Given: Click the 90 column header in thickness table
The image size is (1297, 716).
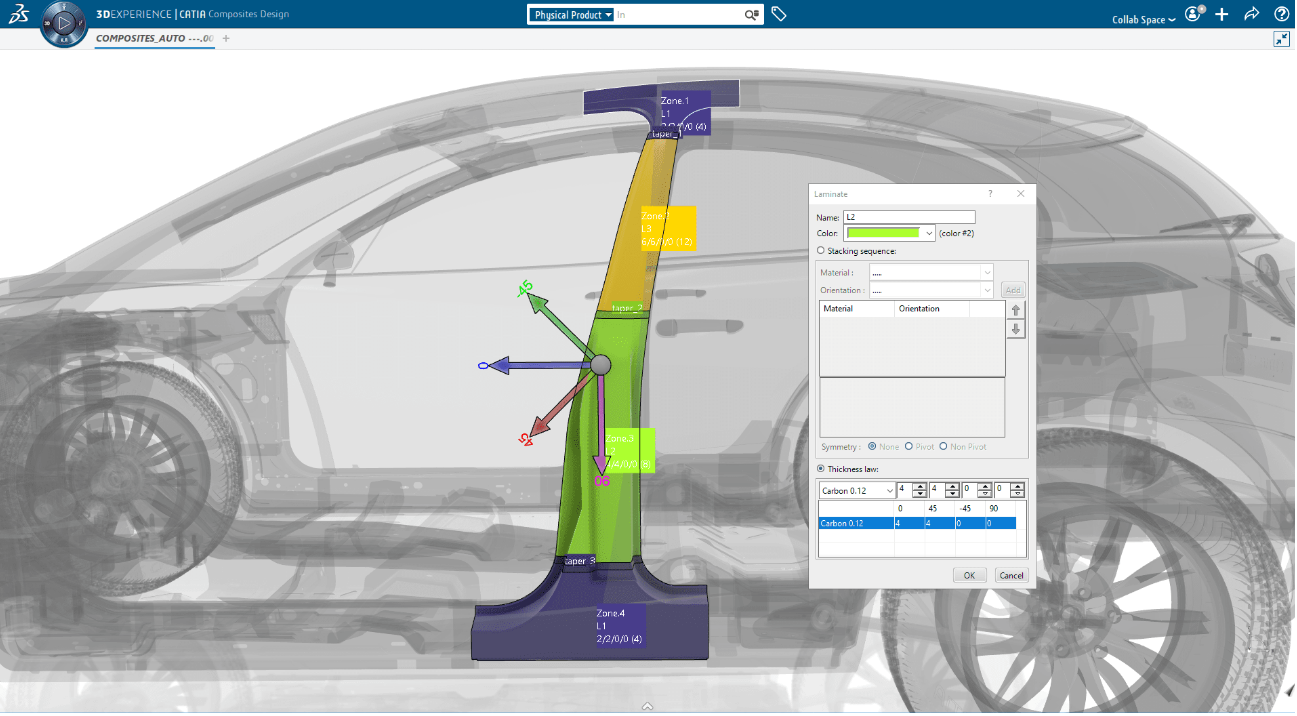Looking at the screenshot, I should [x=1001, y=508].
